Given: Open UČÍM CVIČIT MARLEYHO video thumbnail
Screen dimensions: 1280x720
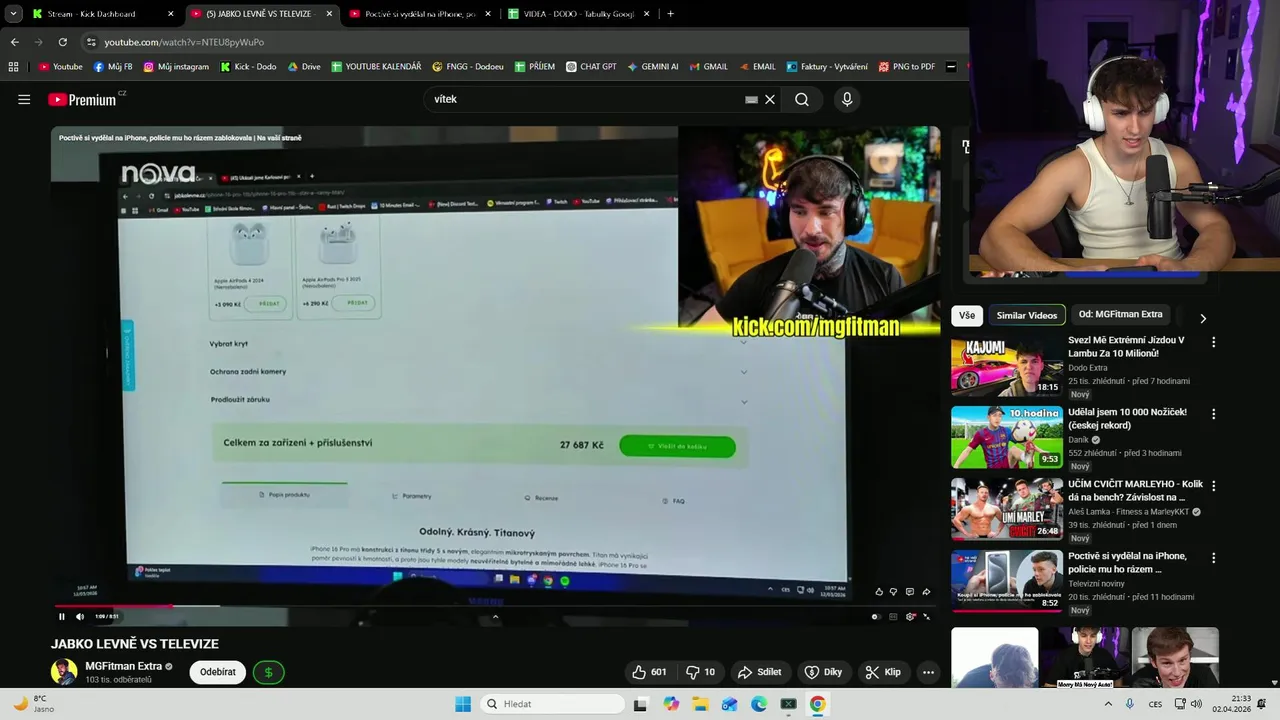Looking at the screenshot, I should (x=1007, y=510).
